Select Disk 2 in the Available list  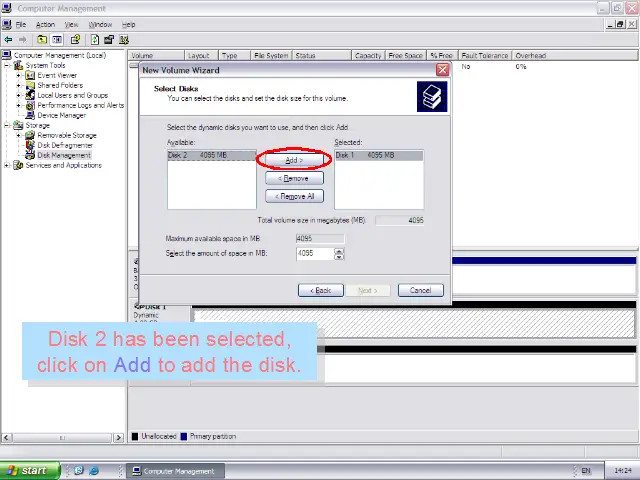pyautogui.click(x=198, y=156)
